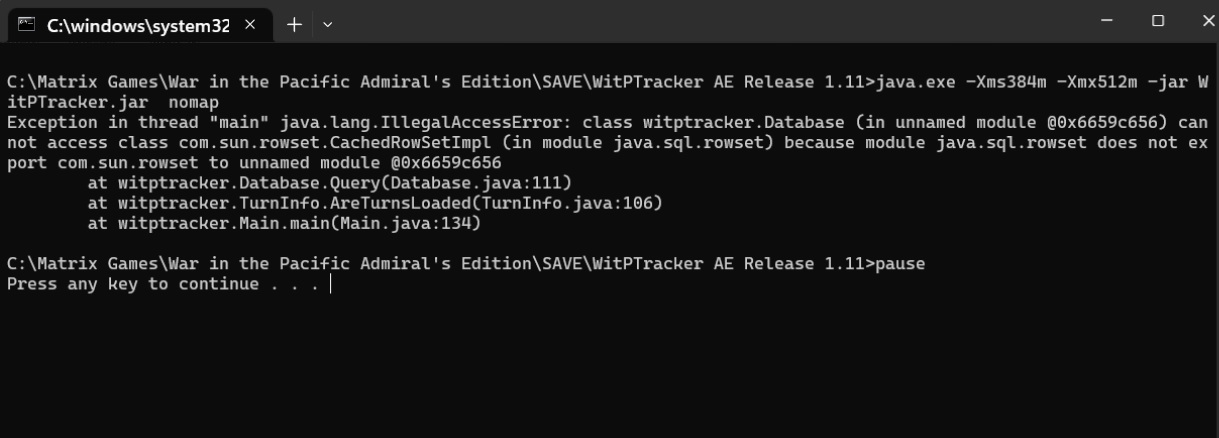
Task: Click the blinking cursor after the continue prompt
Action: 330,285
